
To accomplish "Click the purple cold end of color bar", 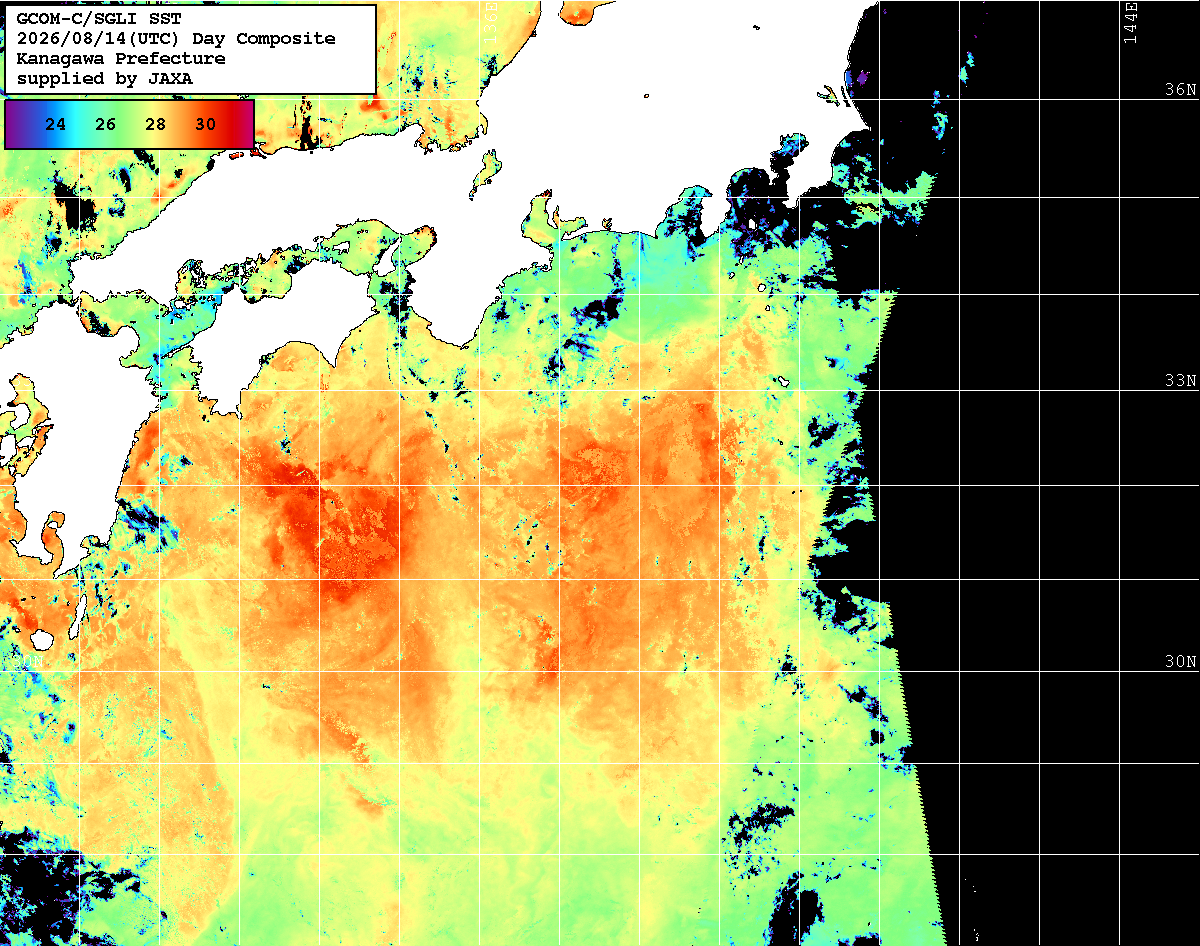I will [17, 125].
